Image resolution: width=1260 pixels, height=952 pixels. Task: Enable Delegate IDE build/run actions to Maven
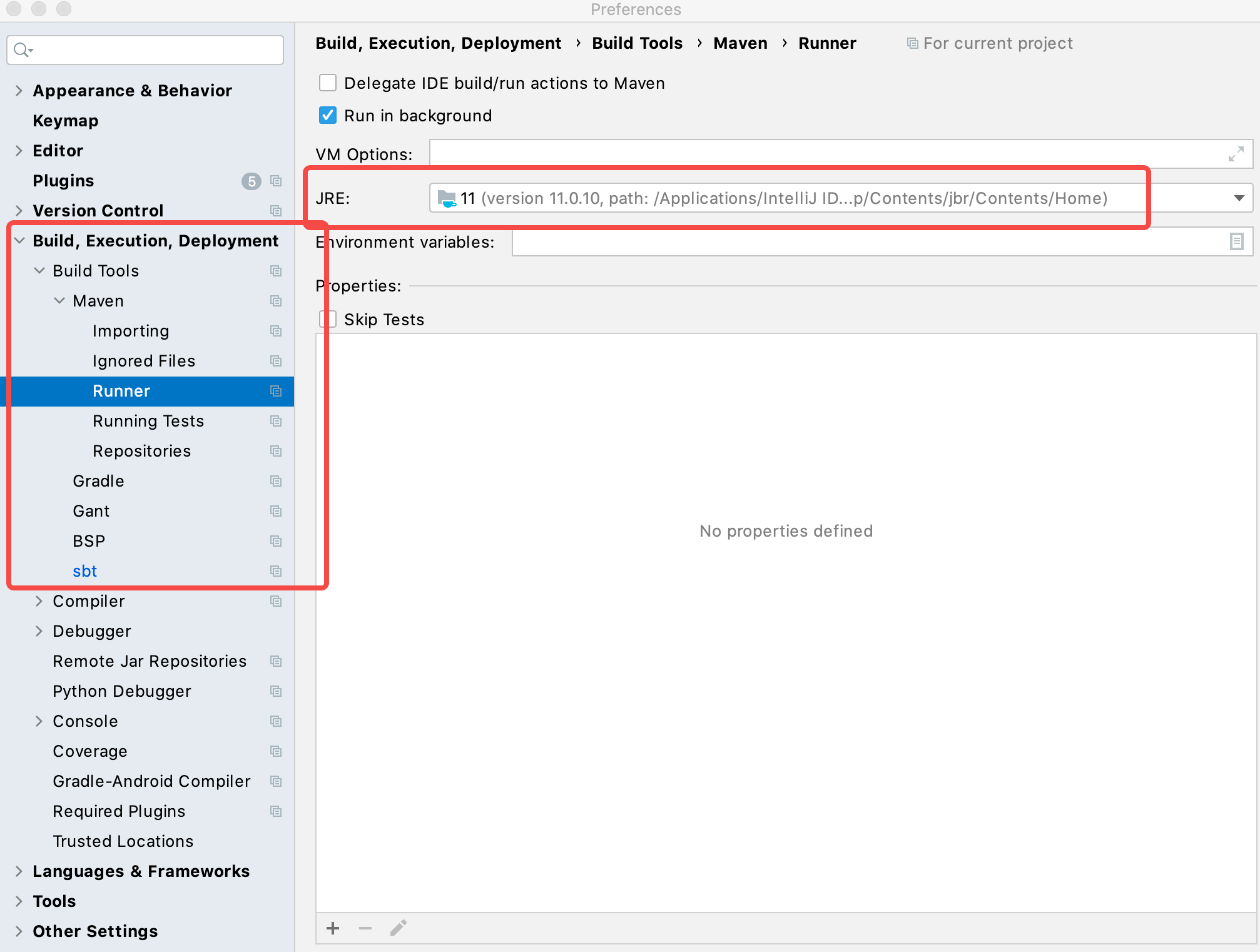pyautogui.click(x=328, y=83)
